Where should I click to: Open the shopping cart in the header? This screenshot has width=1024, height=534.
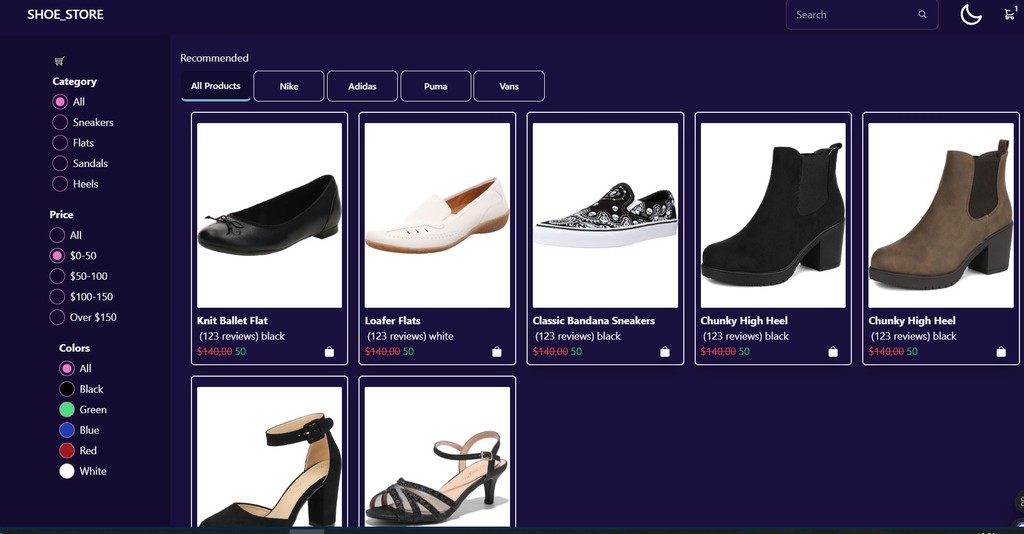(x=1010, y=14)
